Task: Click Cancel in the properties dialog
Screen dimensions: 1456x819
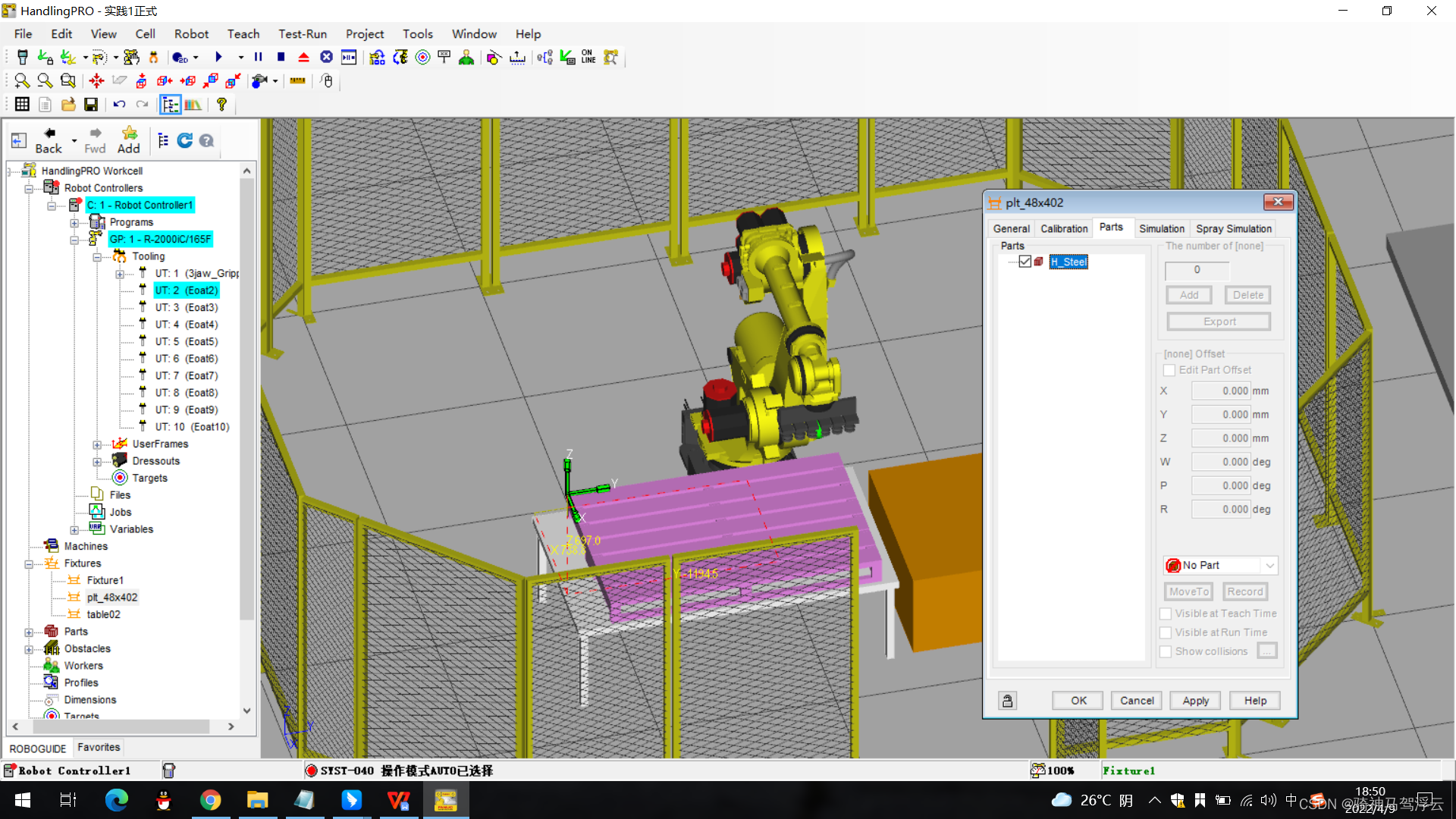Action: point(1137,701)
